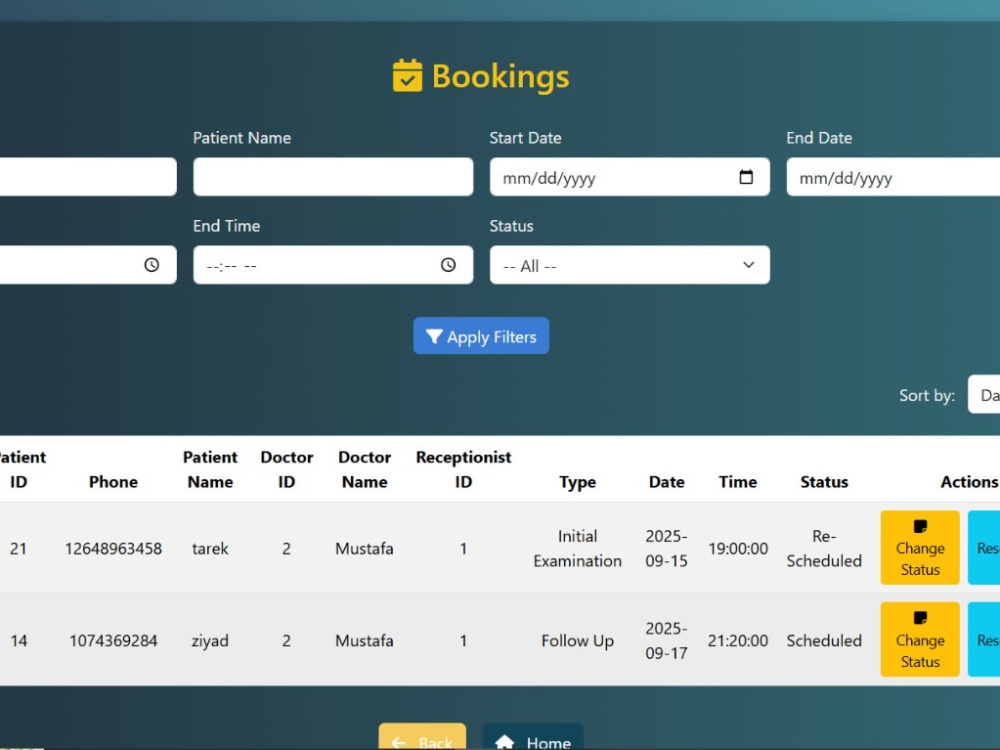Screen dimensions: 1000x750
Task: Click inside the Patient Name input field
Action: [333, 177]
